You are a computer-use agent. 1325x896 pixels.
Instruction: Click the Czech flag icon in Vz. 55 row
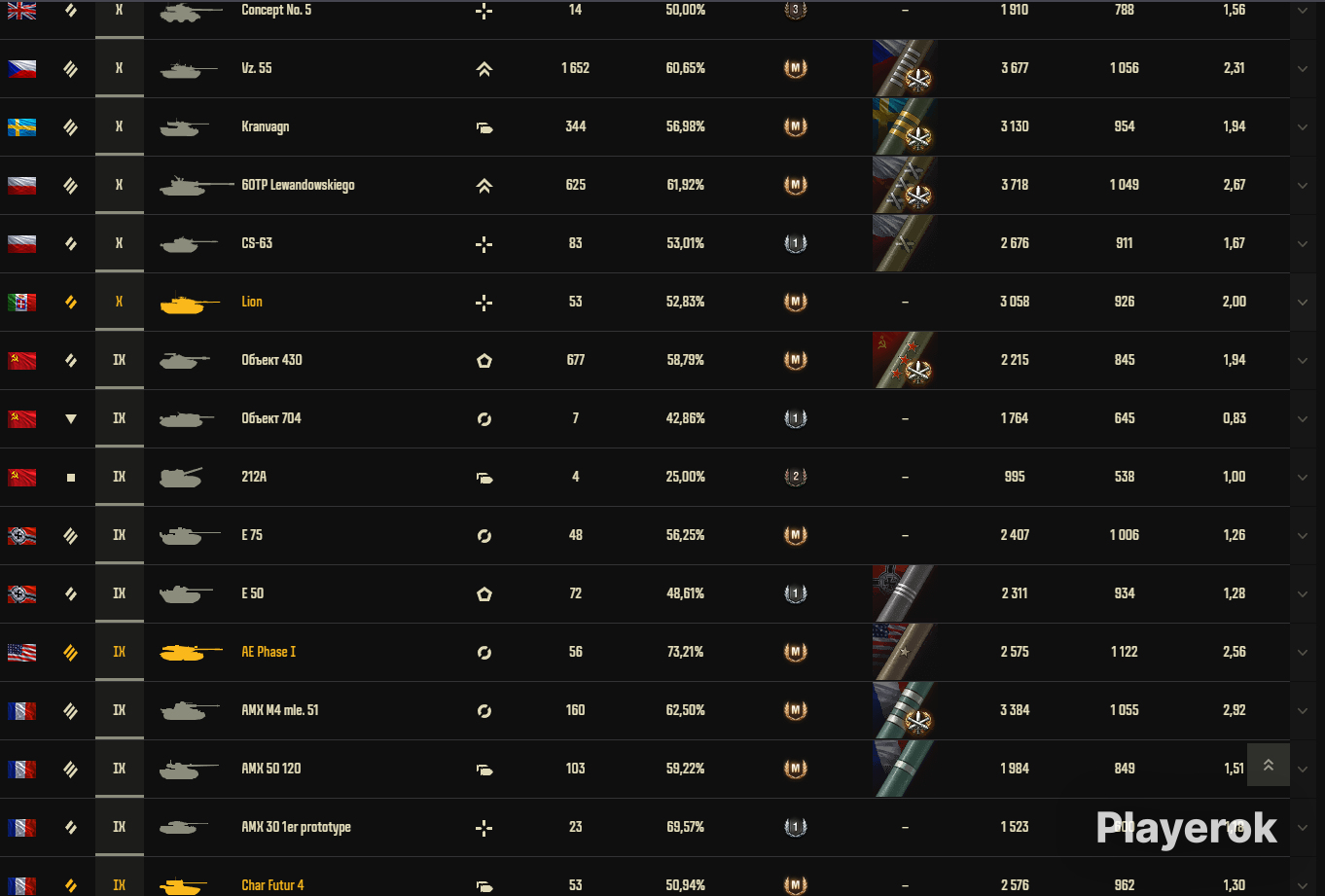[22, 69]
